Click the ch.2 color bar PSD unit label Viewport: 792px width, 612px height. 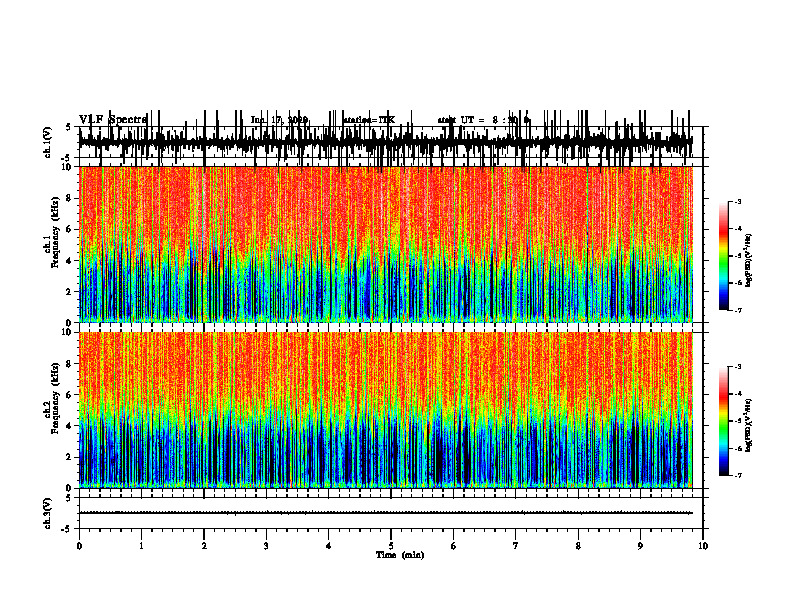[749, 425]
